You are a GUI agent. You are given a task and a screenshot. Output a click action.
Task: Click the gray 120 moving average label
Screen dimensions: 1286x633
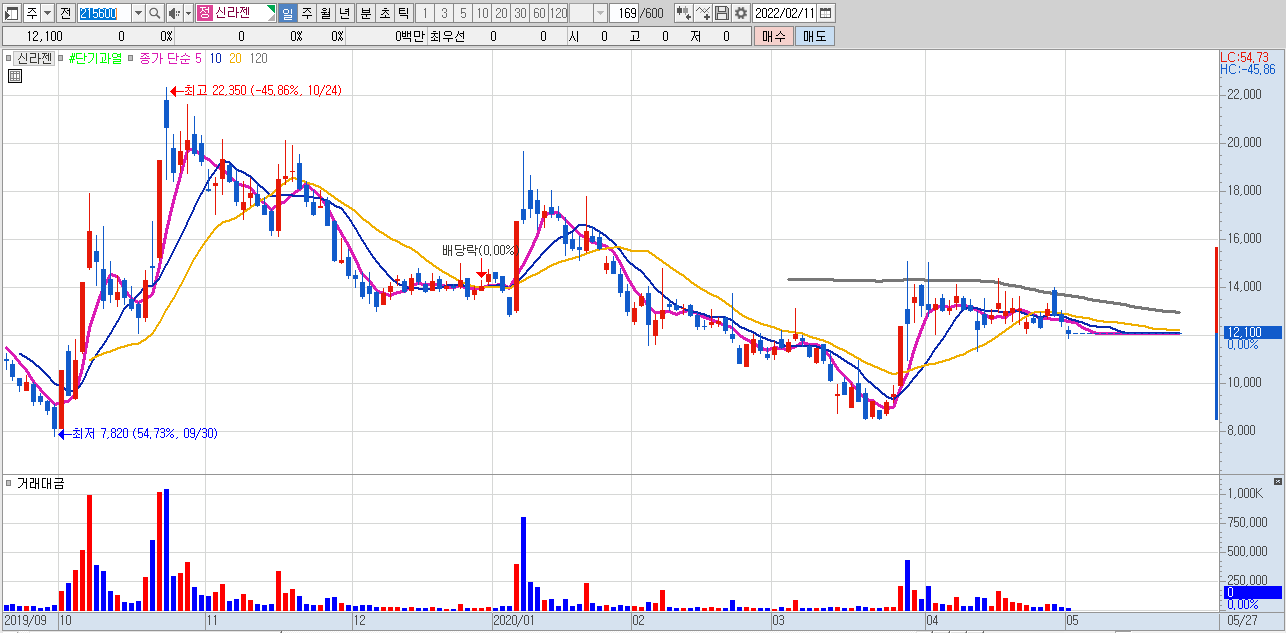(x=258, y=58)
